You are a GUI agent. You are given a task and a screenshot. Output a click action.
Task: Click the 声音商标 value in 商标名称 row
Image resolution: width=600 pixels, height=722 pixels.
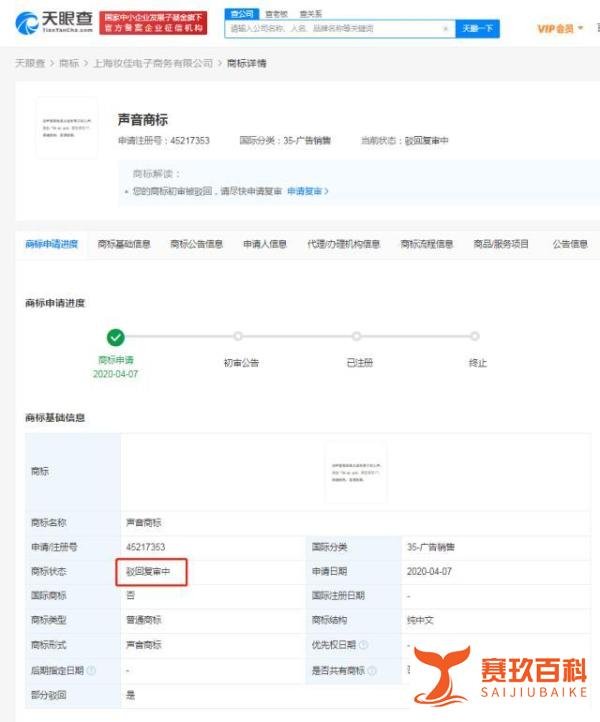(144, 523)
